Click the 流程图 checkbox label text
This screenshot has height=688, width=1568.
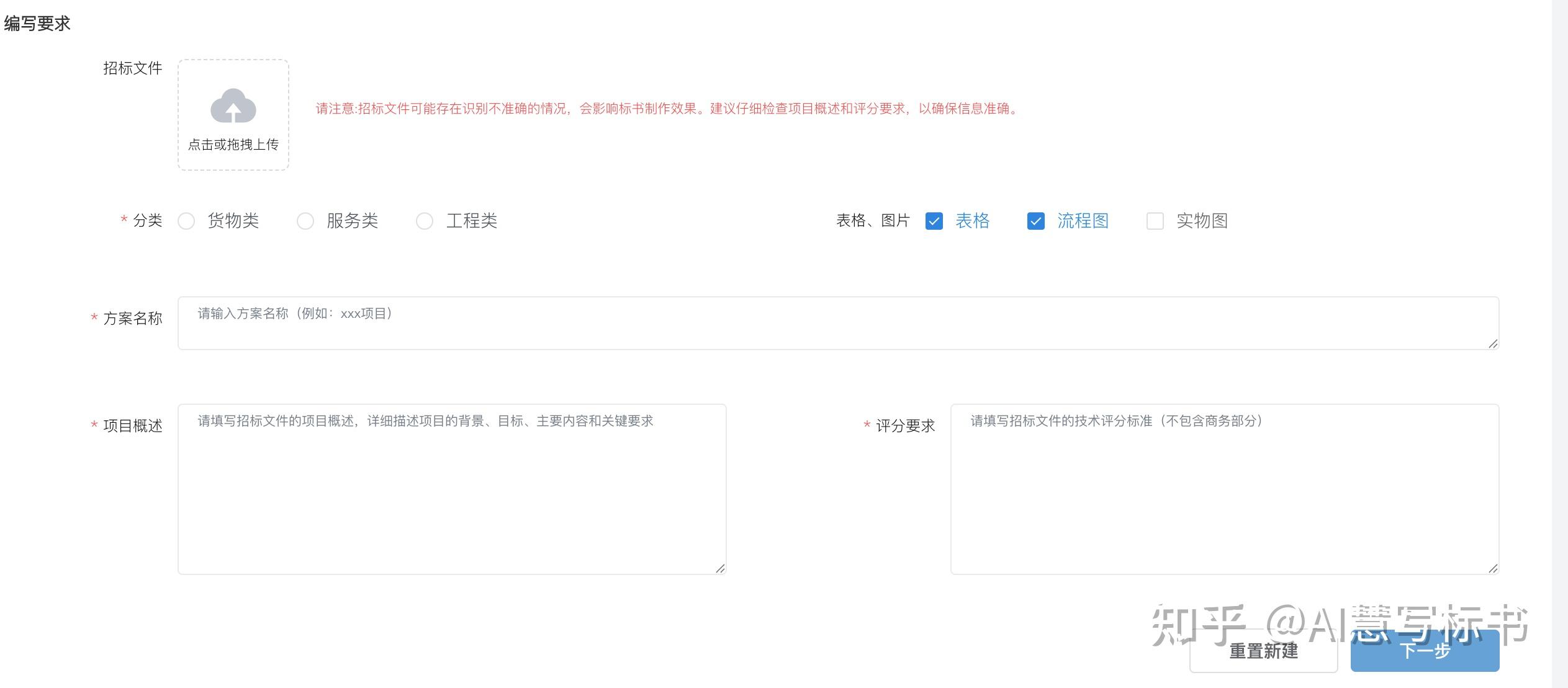pos(1083,221)
